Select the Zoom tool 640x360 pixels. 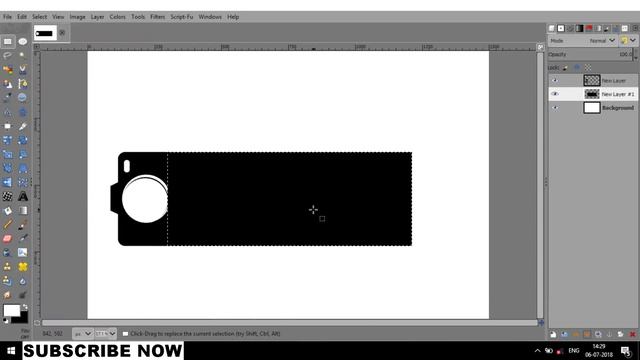click(x=22, y=98)
